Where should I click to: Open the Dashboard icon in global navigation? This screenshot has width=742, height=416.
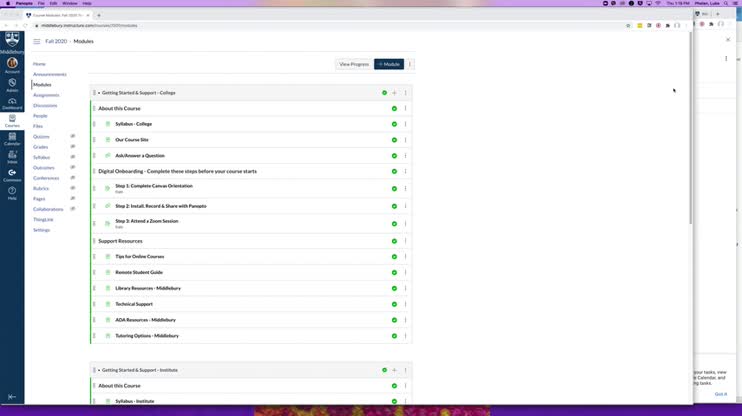12,104
